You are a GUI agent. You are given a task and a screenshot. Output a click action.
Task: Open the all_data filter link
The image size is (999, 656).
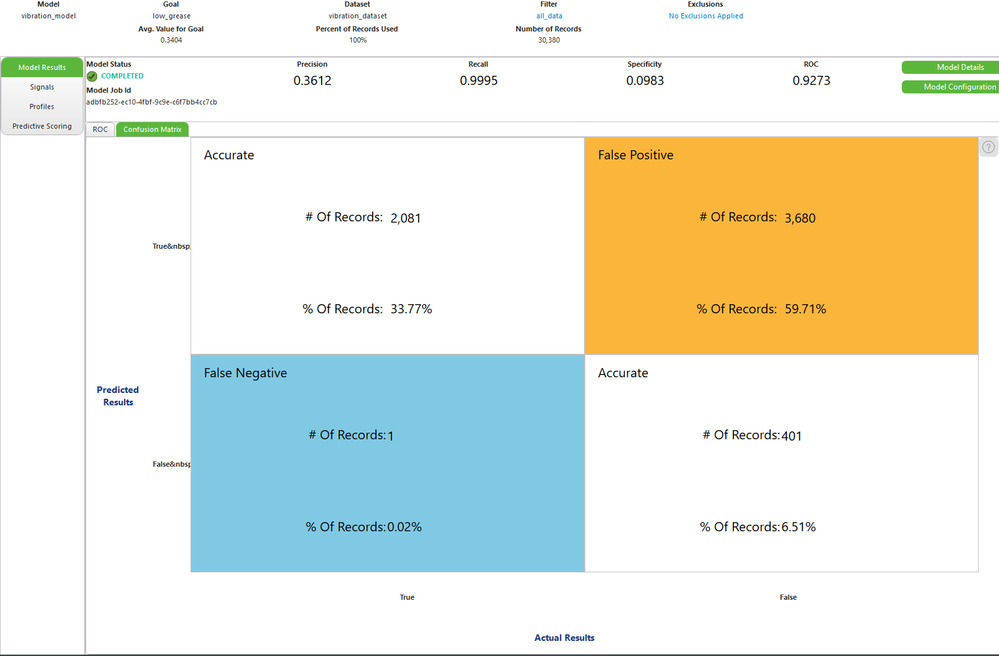point(549,16)
